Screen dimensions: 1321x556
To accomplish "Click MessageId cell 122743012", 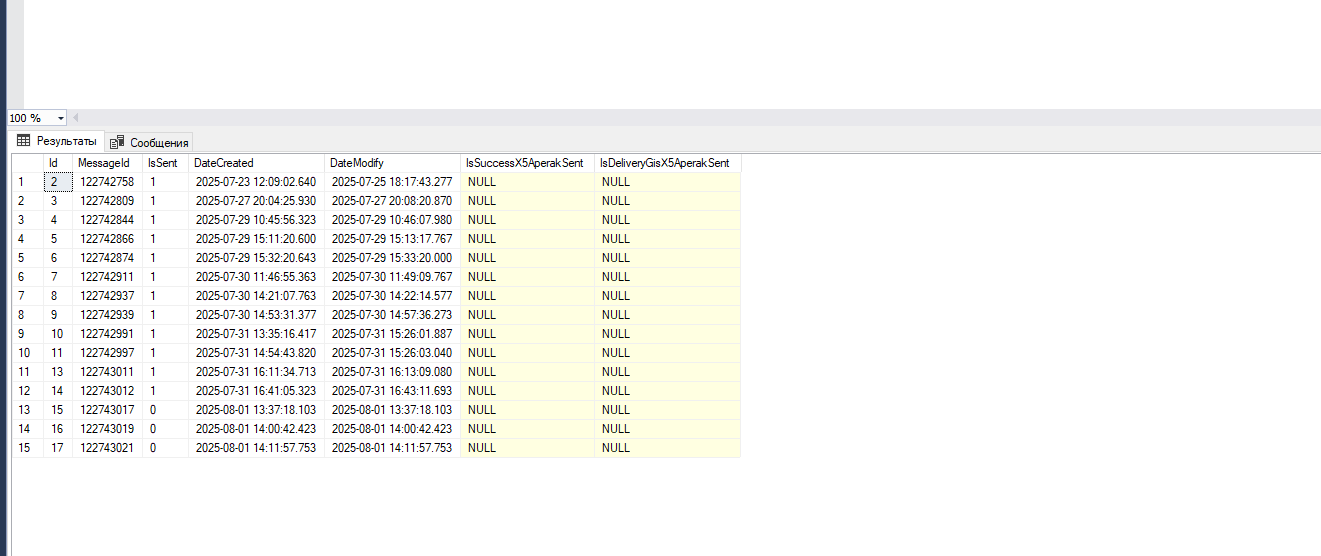I will pyautogui.click(x=108, y=391).
